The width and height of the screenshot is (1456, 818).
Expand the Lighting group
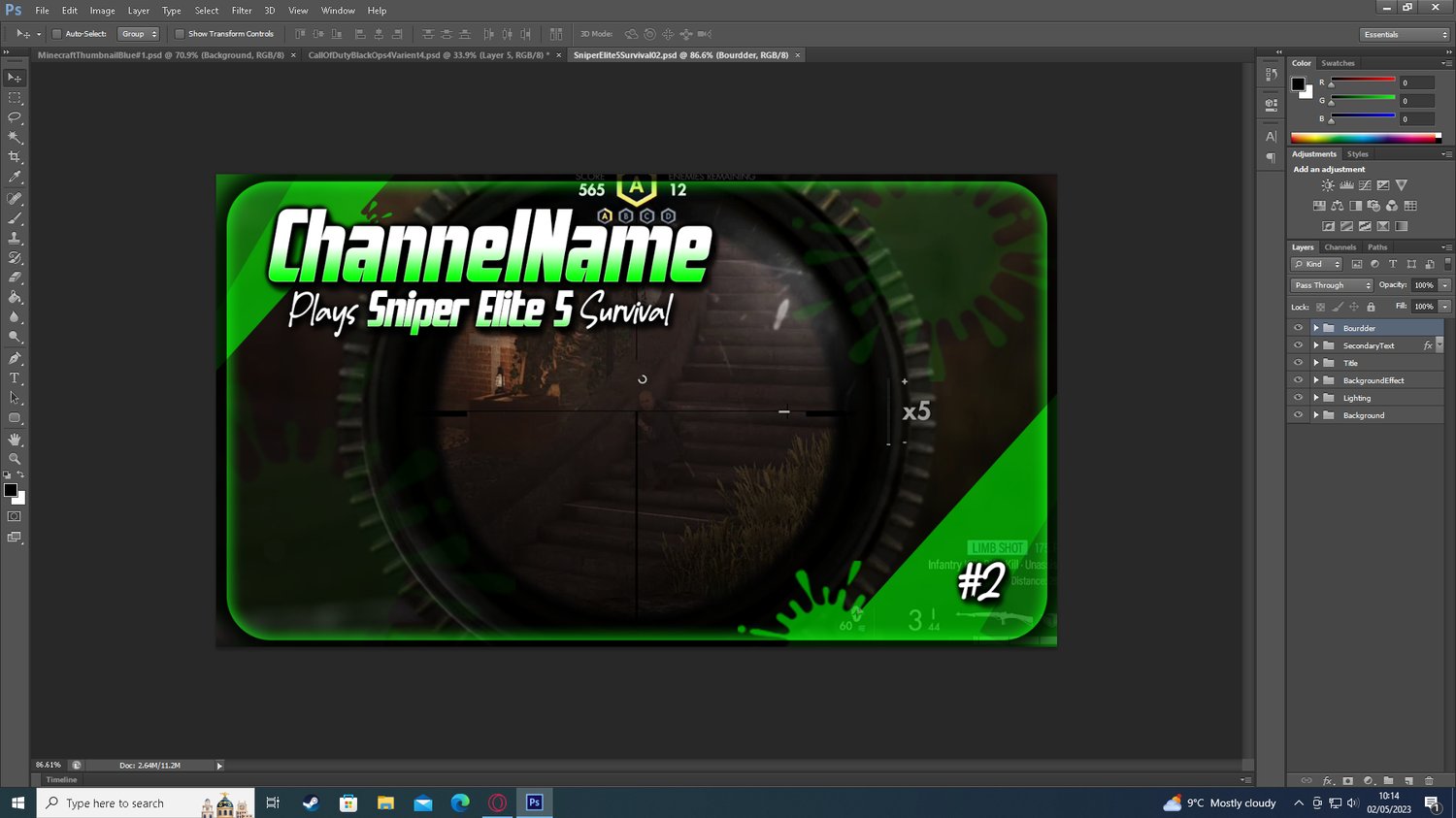pyautogui.click(x=1316, y=398)
